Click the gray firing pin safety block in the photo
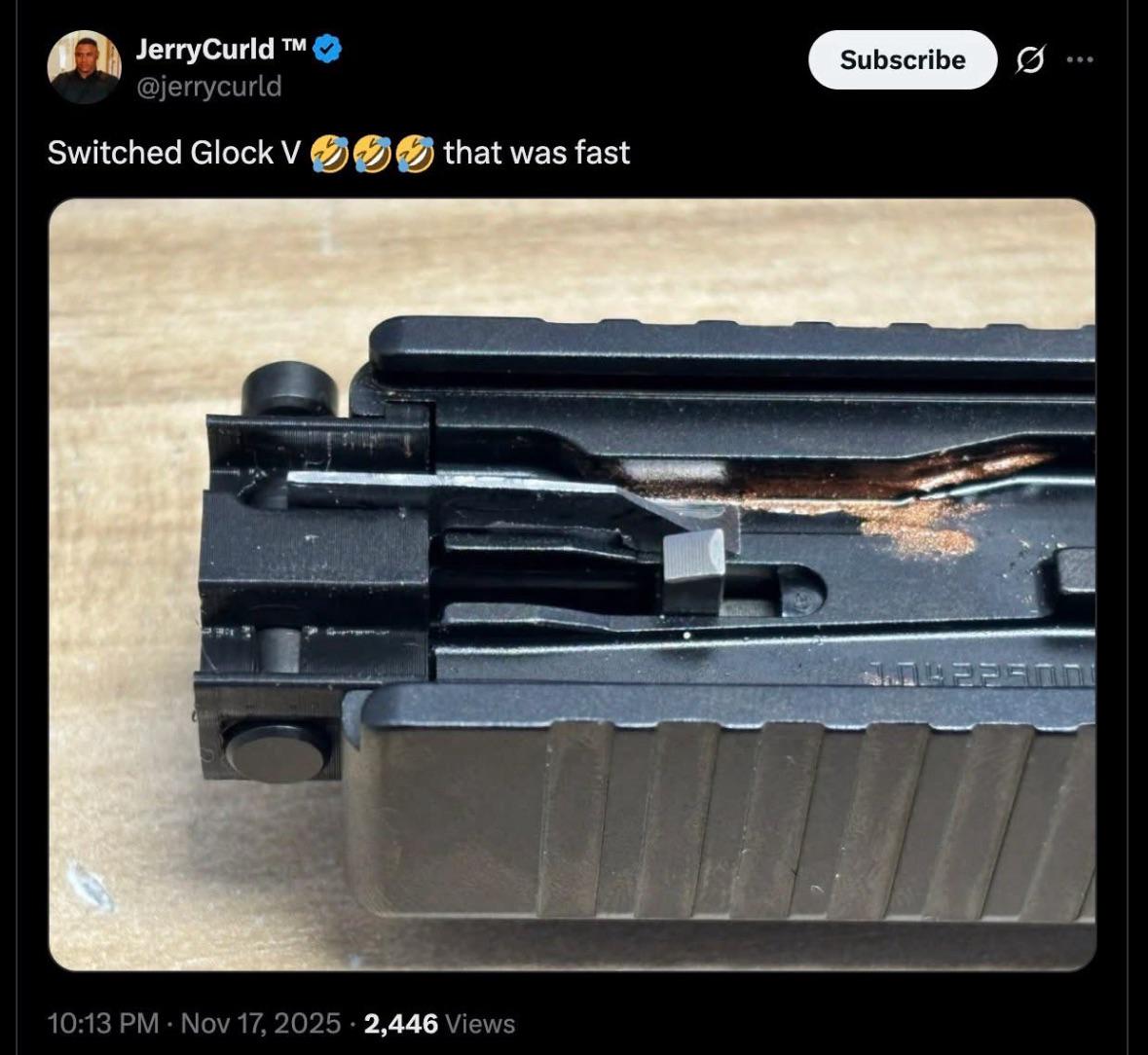Viewport: 1148px width, 1055px height. [694, 570]
